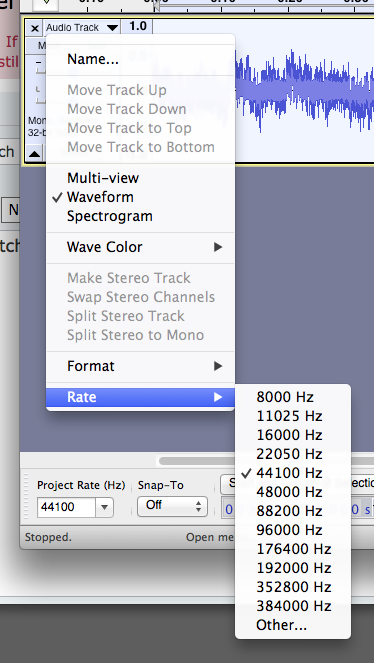
Task: Set track rate to 88200 Hz
Action: [x=293, y=511]
